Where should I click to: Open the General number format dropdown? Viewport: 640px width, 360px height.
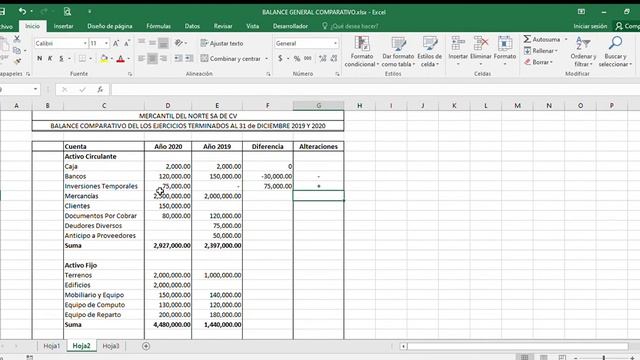click(x=335, y=43)
